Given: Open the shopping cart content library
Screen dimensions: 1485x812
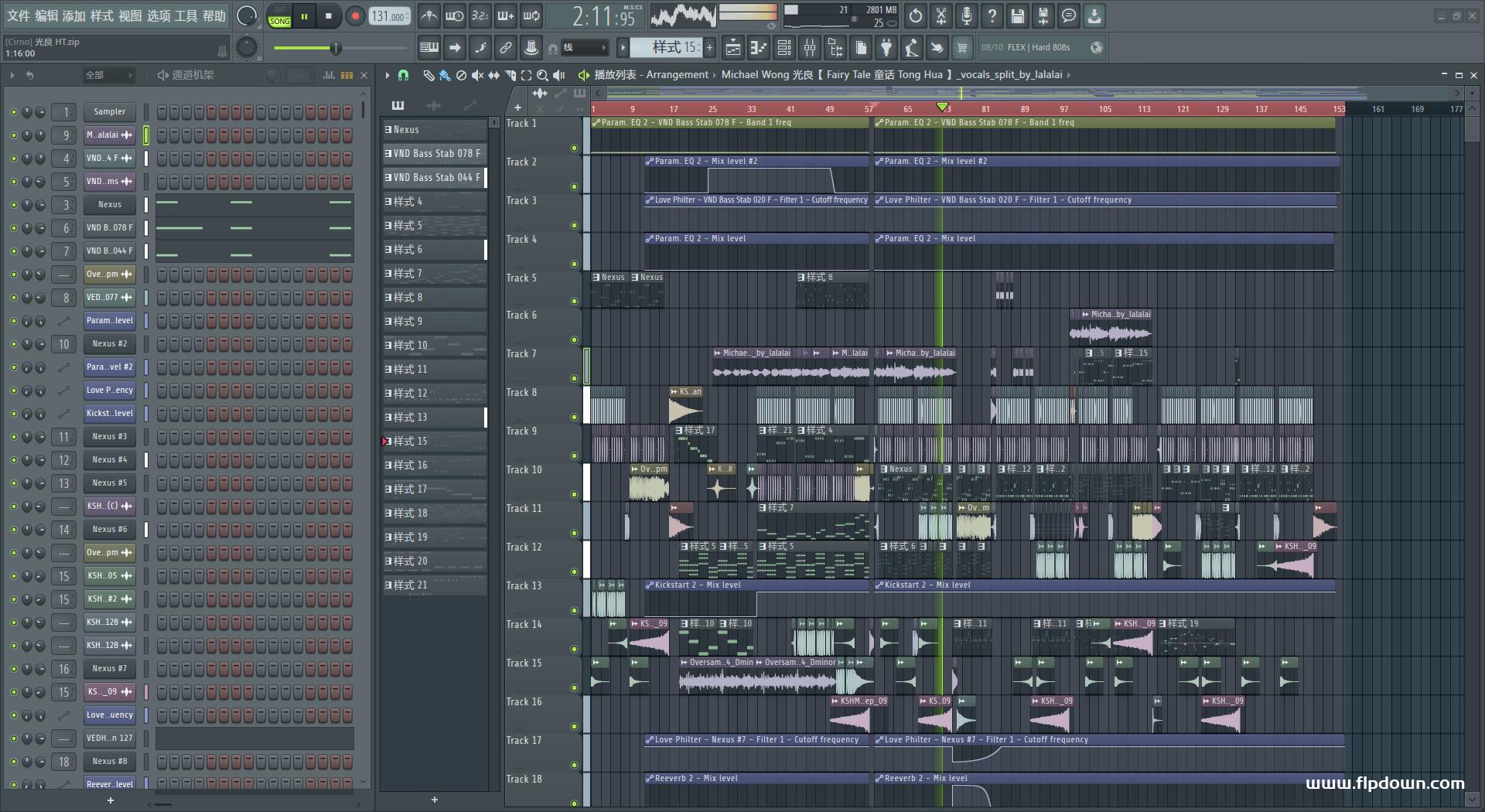Looking at the screenshot, I should (962, 48).
